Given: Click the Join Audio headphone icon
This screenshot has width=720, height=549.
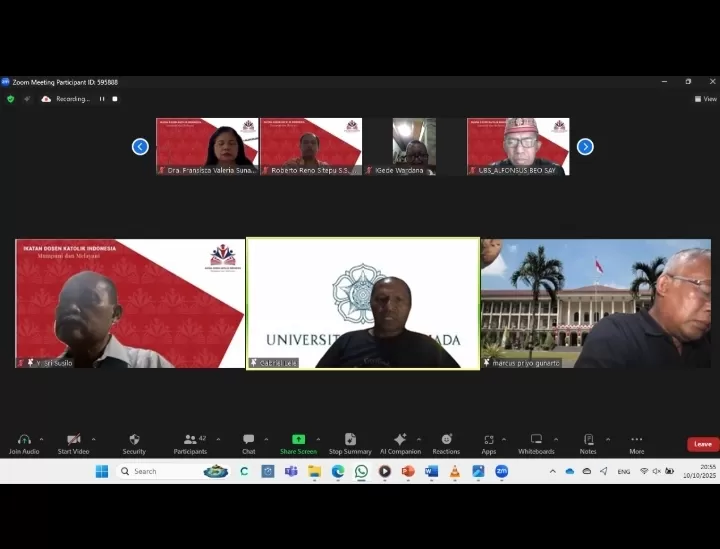Looking at the screenshot, I should [x=24, y=440].
